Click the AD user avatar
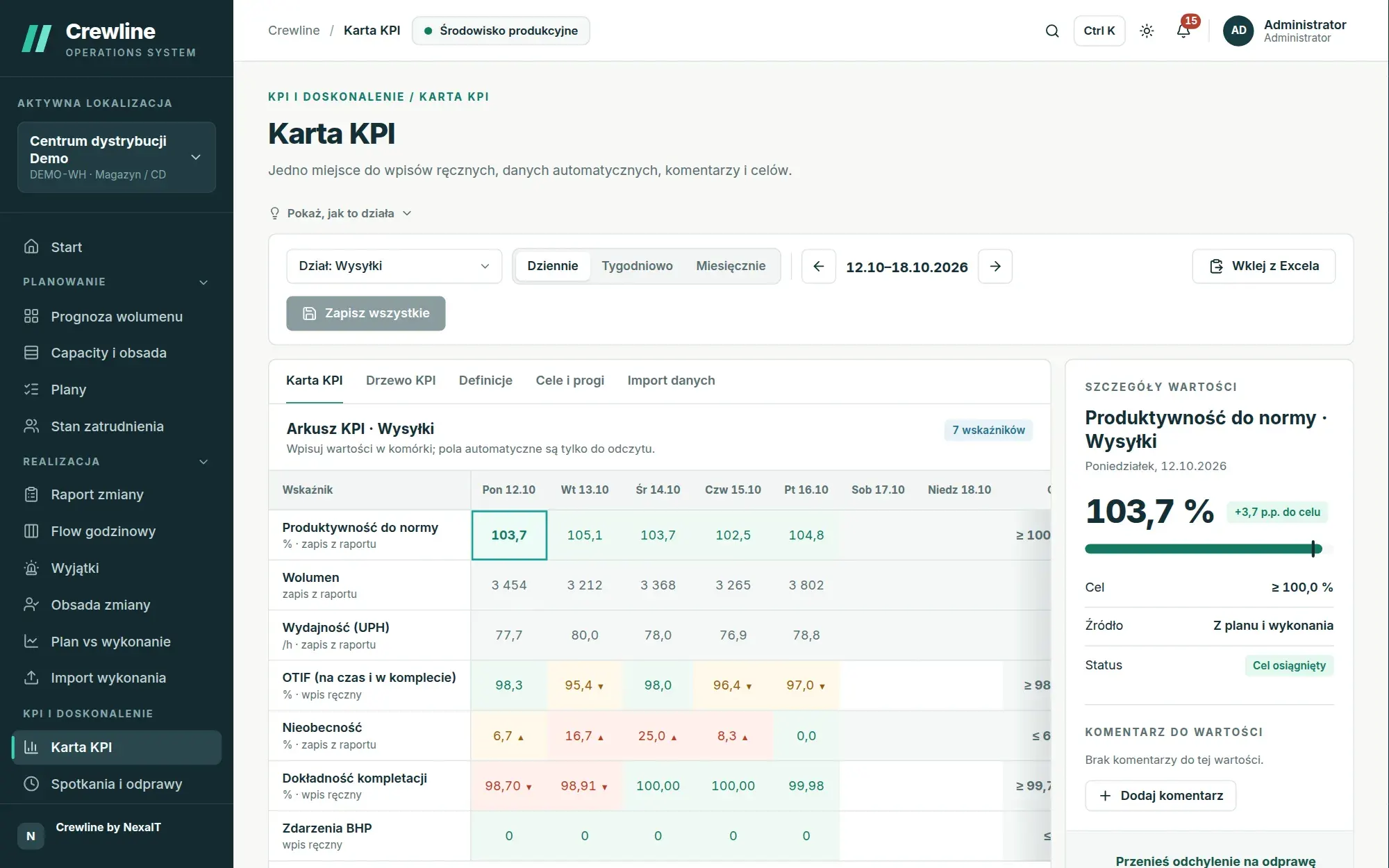The width and height of the screenshot is (1389, 868). pyautogui.click(x=1238, y=31)
